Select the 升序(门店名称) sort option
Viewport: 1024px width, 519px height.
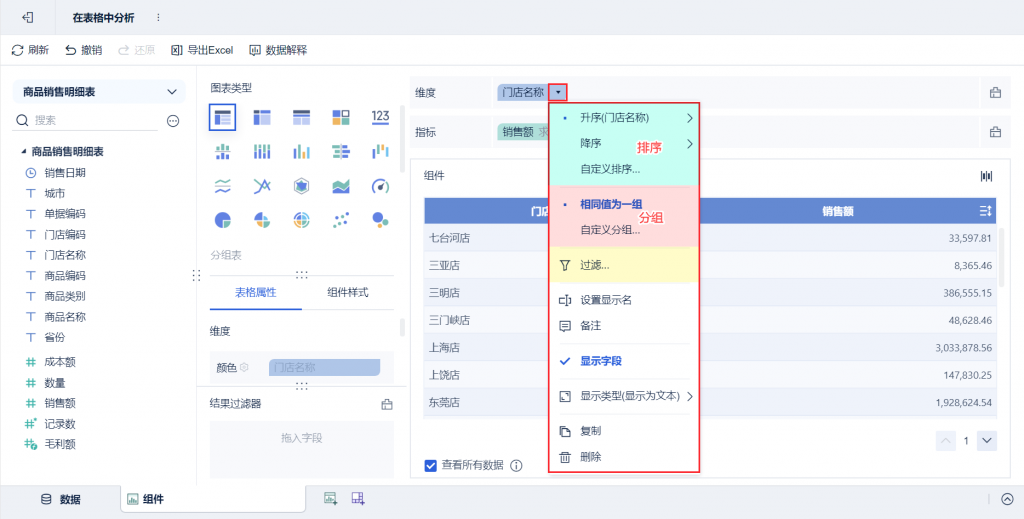click(x=624, y=118)
